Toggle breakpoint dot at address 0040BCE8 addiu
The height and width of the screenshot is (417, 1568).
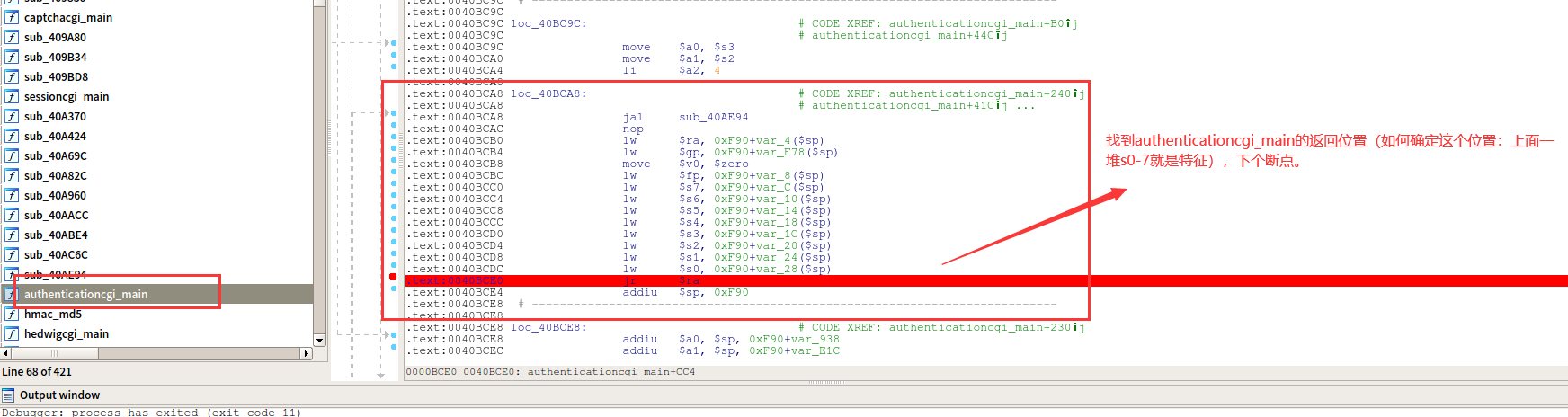(x=394, y=335)
